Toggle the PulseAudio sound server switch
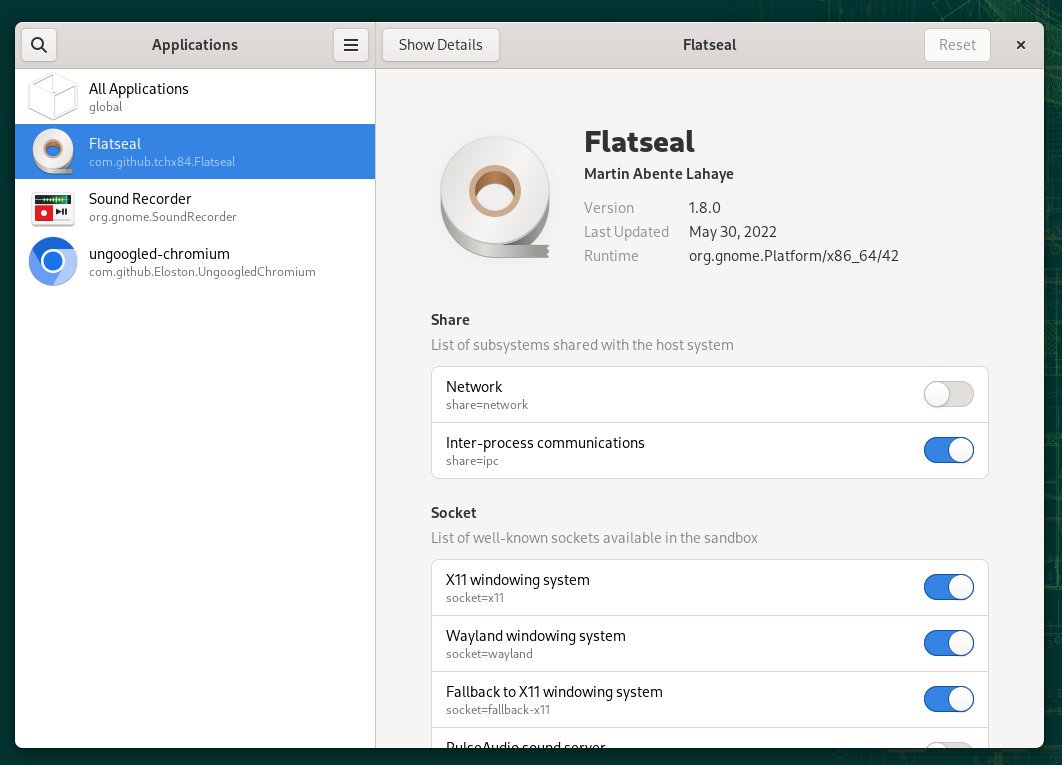Screen dimensions: 1062x765 [948, 751]
